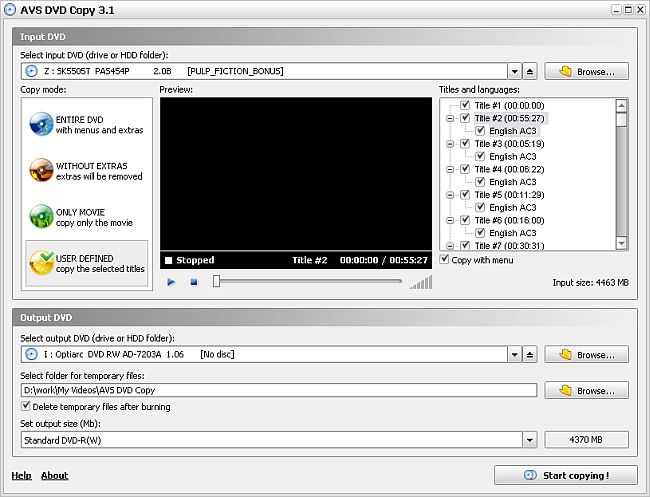Toggle English AC3 under Title #4
The width and height of the screenshot is (650, 497).
tap(480, 182)
